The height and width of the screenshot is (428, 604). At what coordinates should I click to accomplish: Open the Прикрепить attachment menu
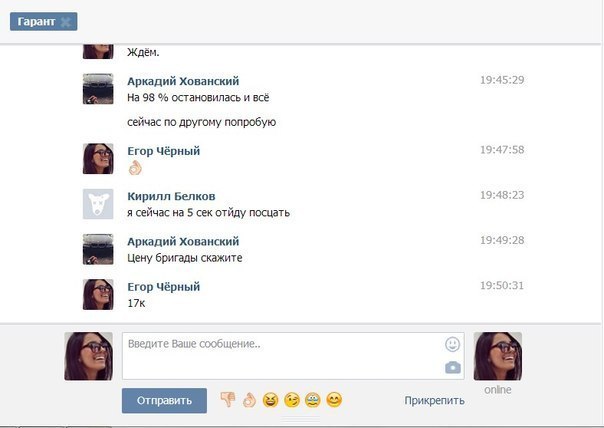434,401
